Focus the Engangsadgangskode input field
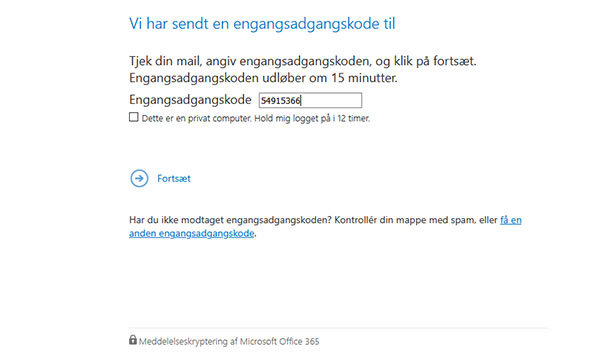 click(310, 100)
